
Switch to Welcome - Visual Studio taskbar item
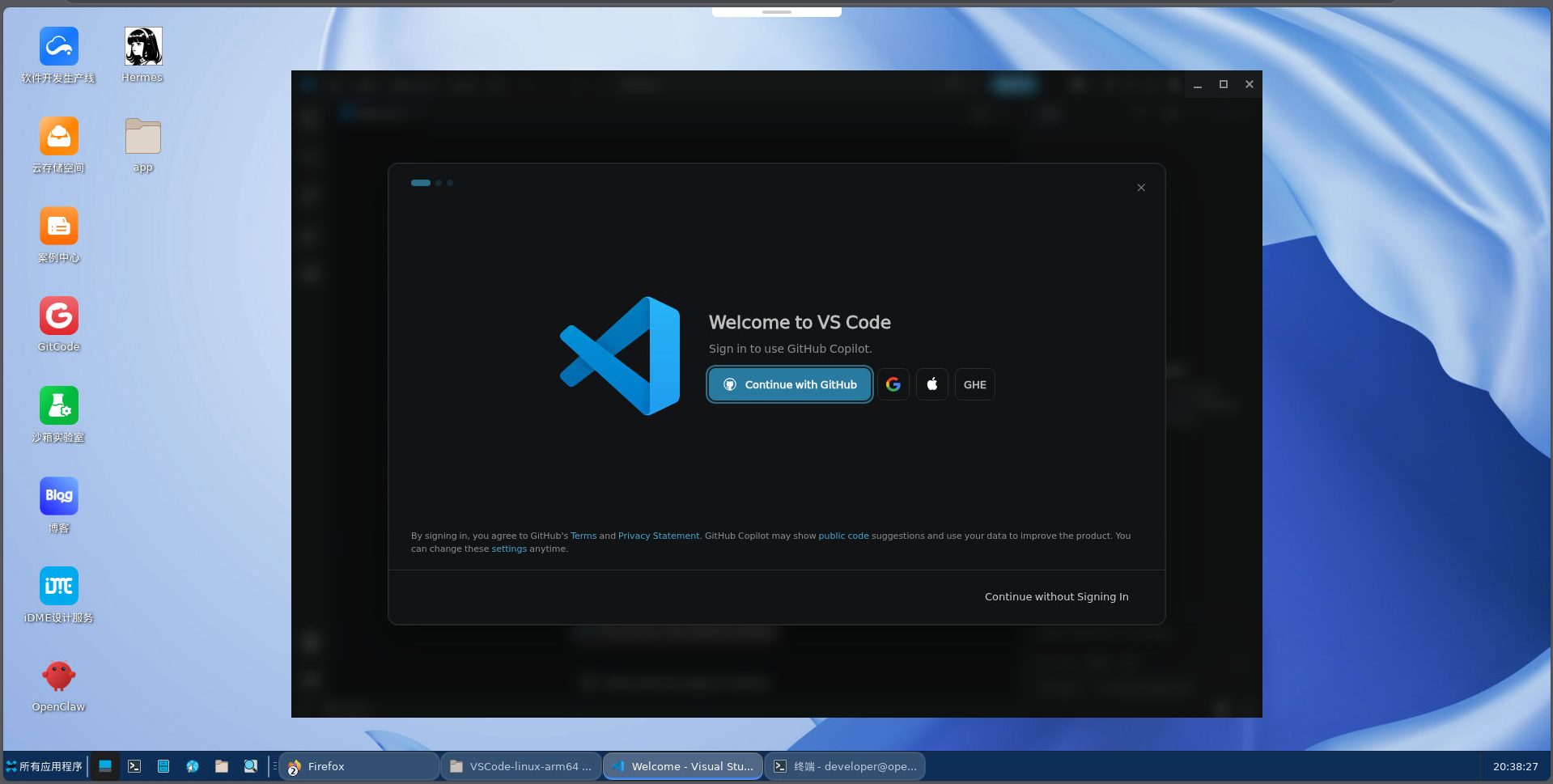coord(683,766)
